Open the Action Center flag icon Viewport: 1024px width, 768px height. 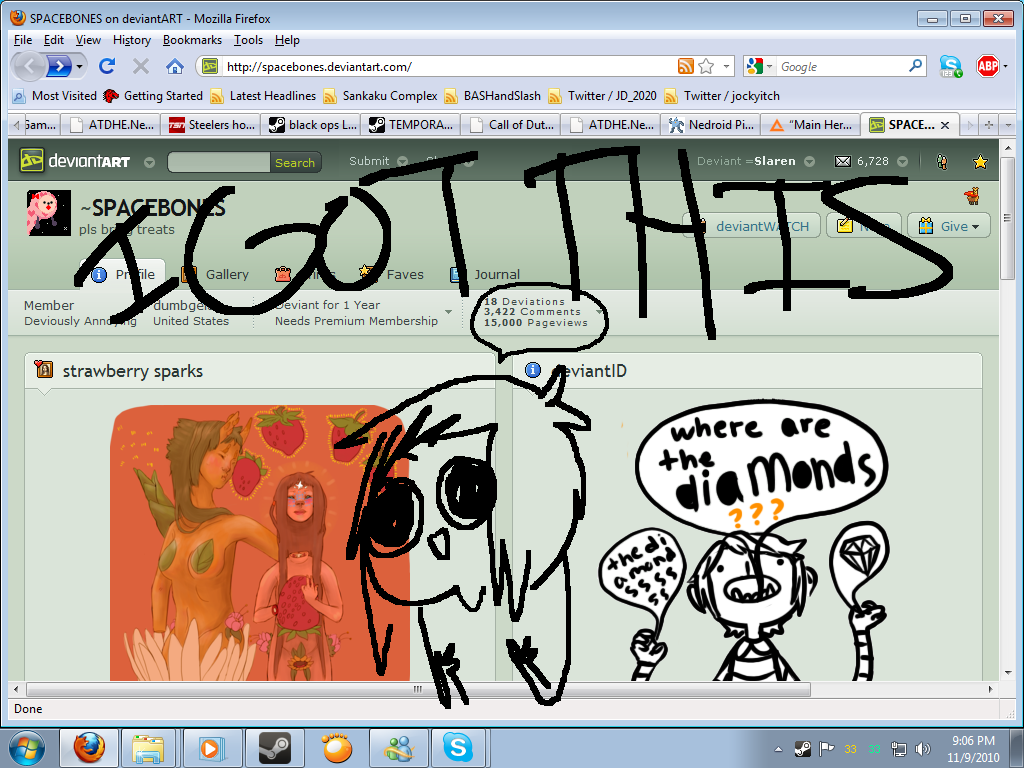point(827,749)
